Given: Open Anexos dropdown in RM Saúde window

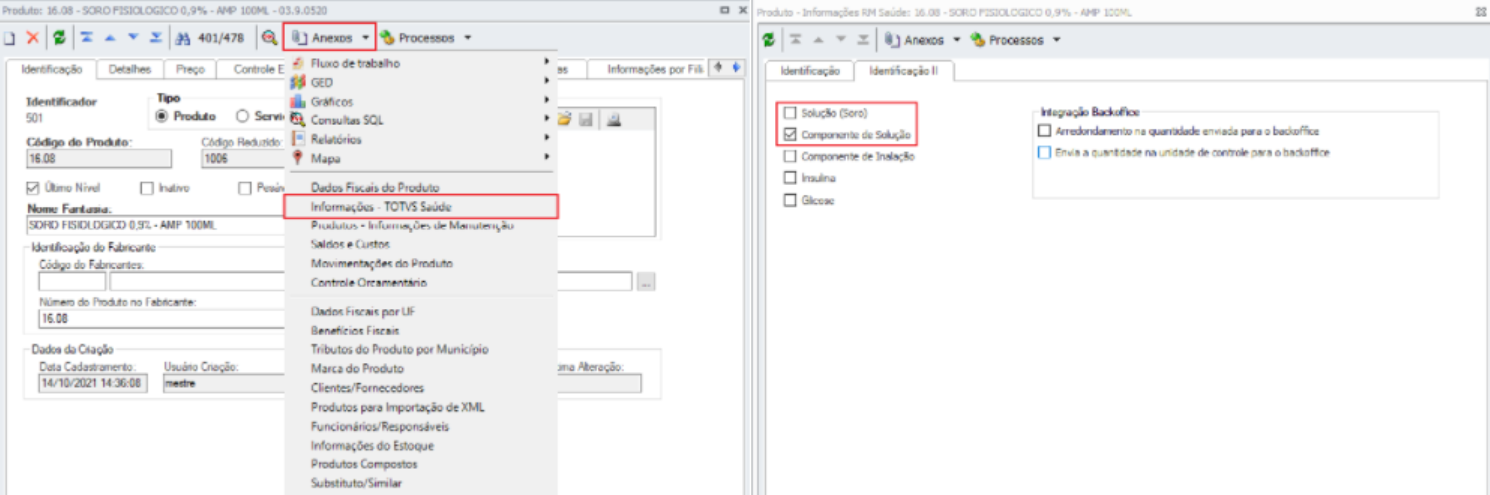Looking at the screenshot, I should 923,40.
